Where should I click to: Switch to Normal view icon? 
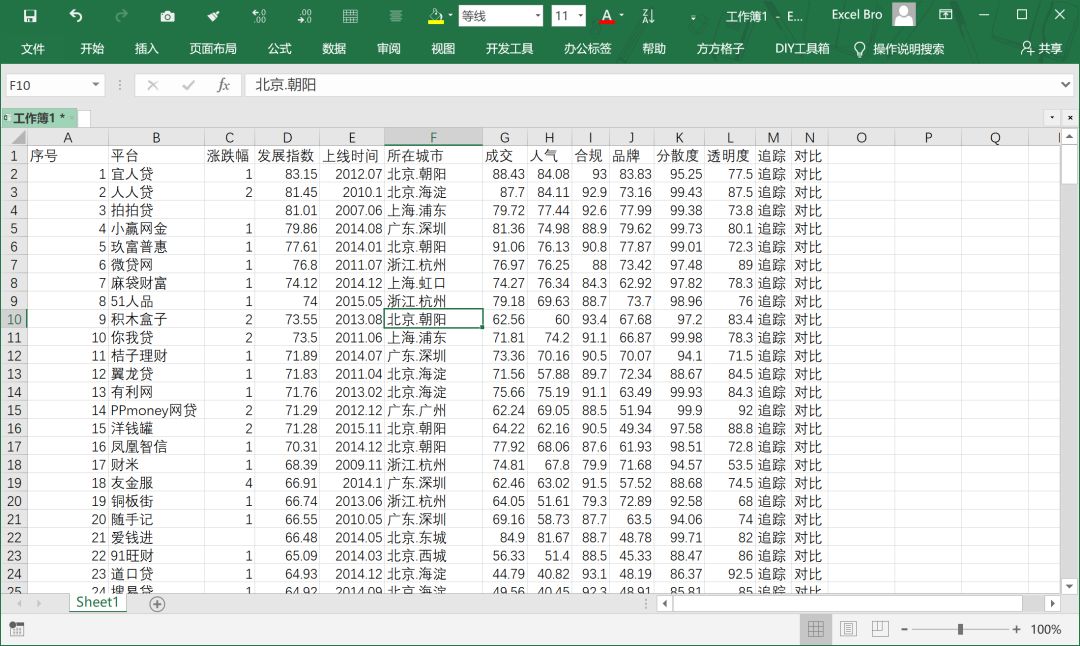point(816,629)
